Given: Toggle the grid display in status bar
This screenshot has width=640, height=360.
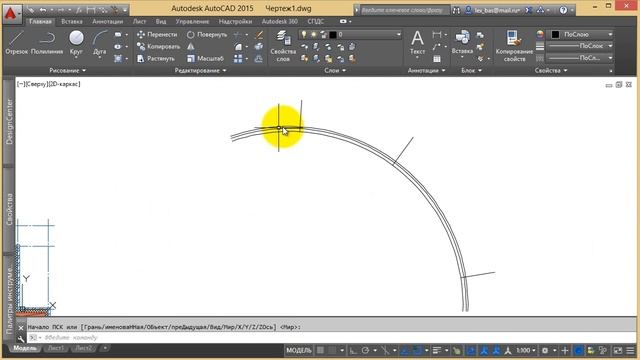Looking at the screenshot, I should [x=320, y=350].
